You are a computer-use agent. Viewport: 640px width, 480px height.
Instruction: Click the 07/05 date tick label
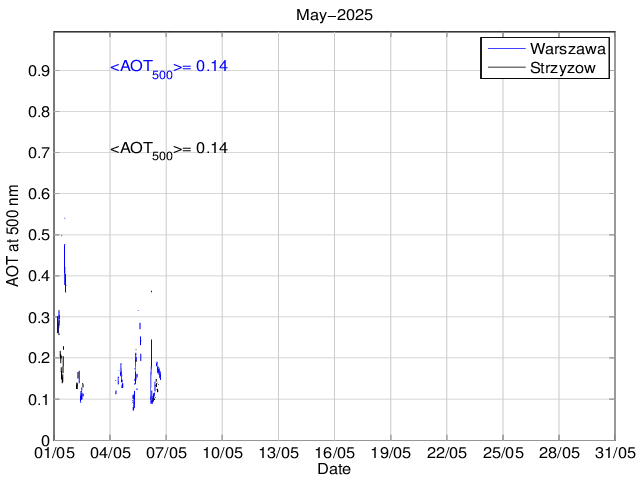[167, 453]
